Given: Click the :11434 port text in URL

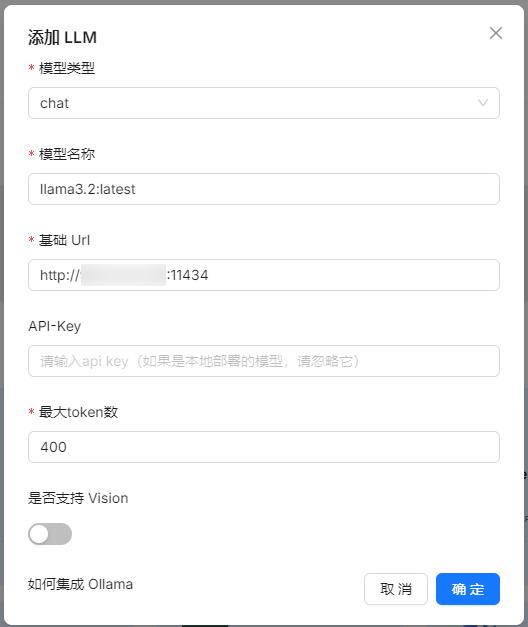Looking at the screenshot, I should tap(188, 275).
